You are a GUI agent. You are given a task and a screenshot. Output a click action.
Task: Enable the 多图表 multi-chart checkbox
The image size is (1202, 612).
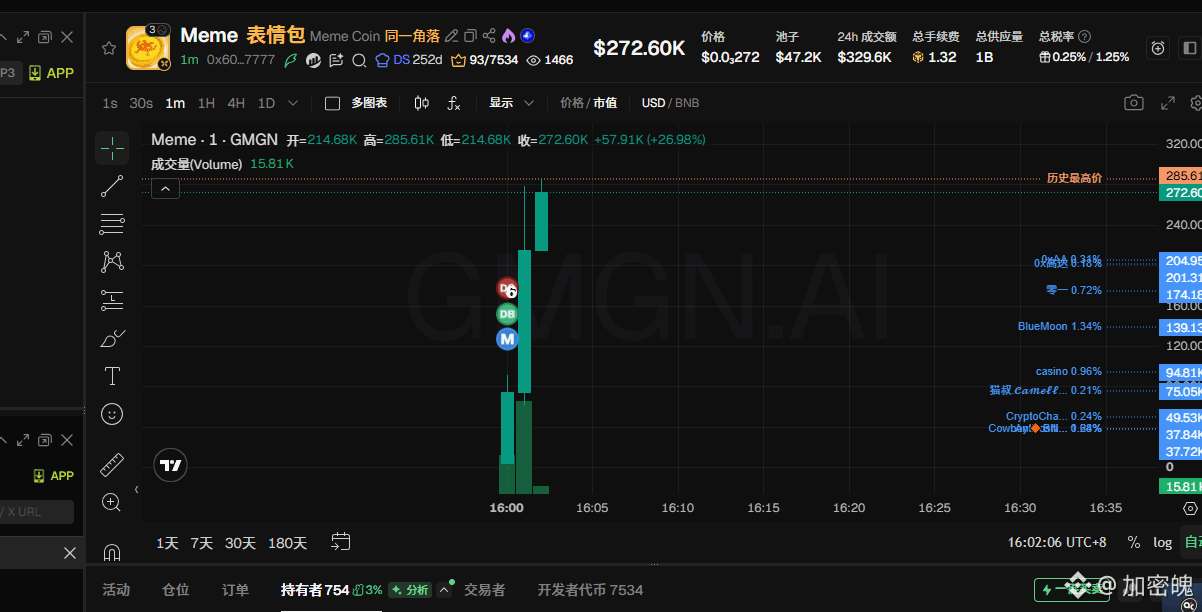(333, 103)
